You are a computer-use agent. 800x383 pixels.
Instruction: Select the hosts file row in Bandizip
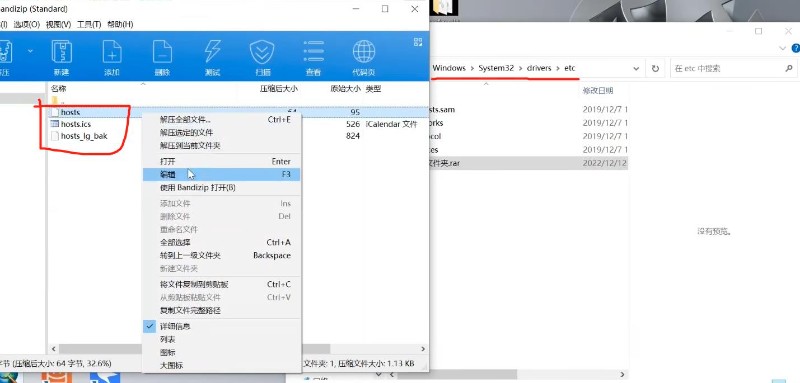(x=237, y=112)
